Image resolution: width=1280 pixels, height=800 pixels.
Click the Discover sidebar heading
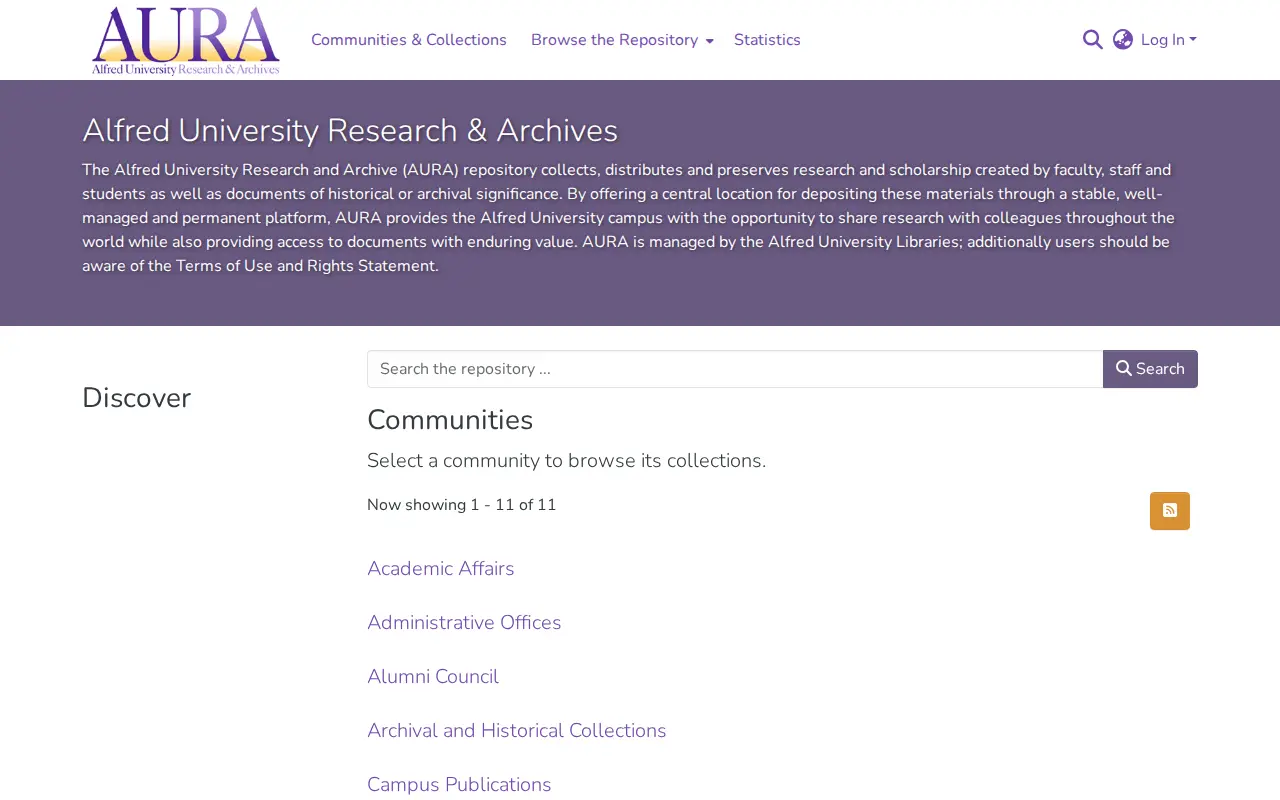coord(136,398)
